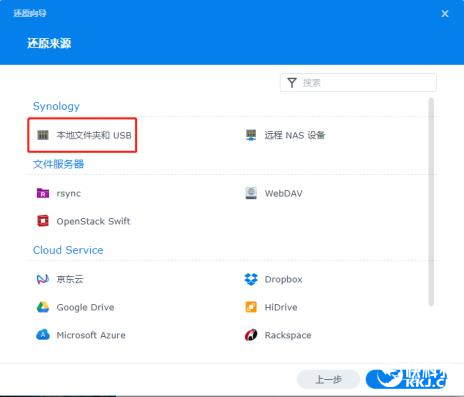This screenshot has width=464, height=397.
Task: Click the Synology section heading
Action: (x=56, y=106)
